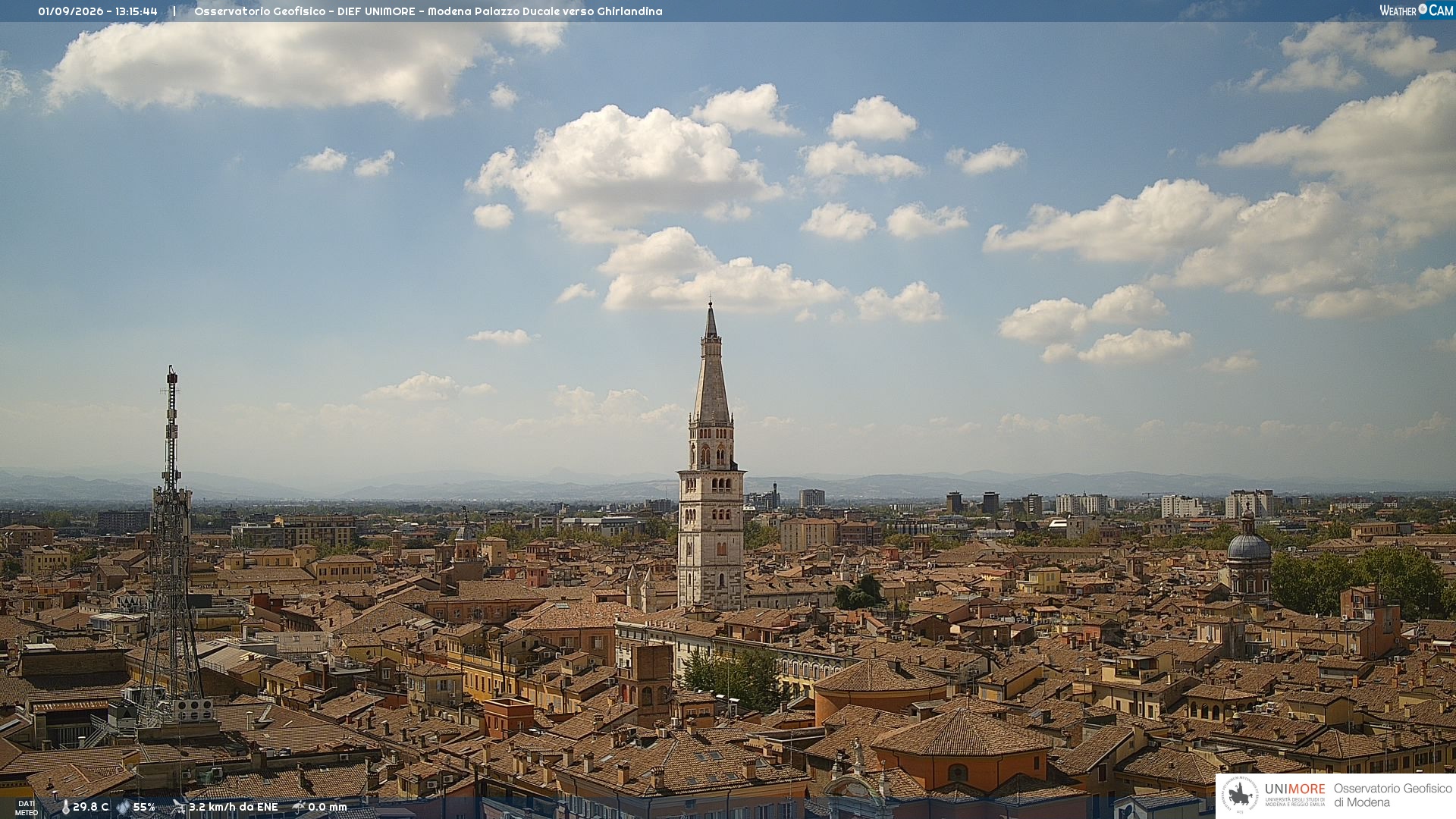
Task: Click the WeatherCAM logo in top corner
Action: click(x=1416, y=10)
